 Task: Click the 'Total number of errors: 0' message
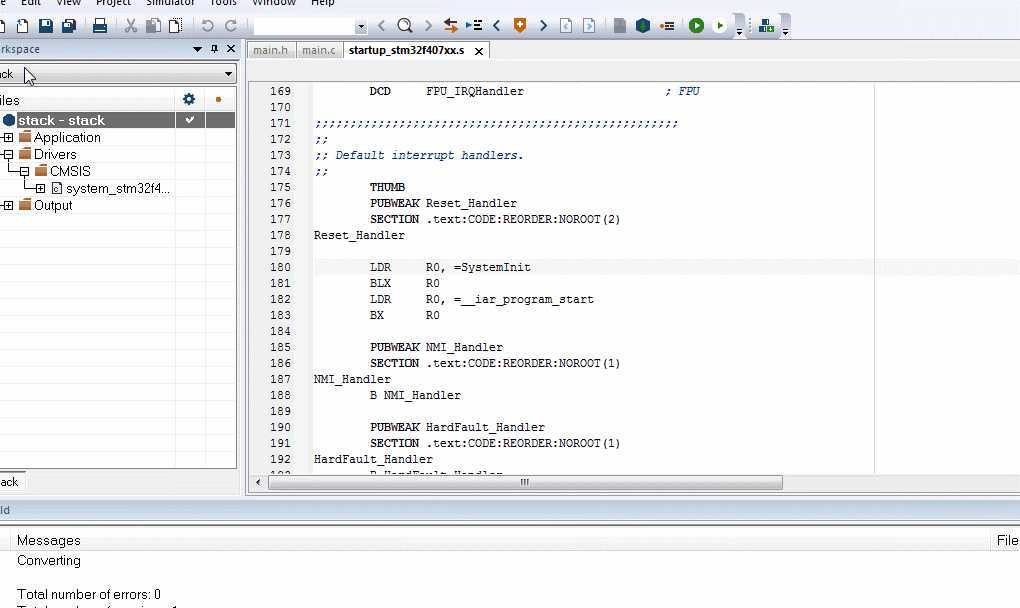coord(88,594)
